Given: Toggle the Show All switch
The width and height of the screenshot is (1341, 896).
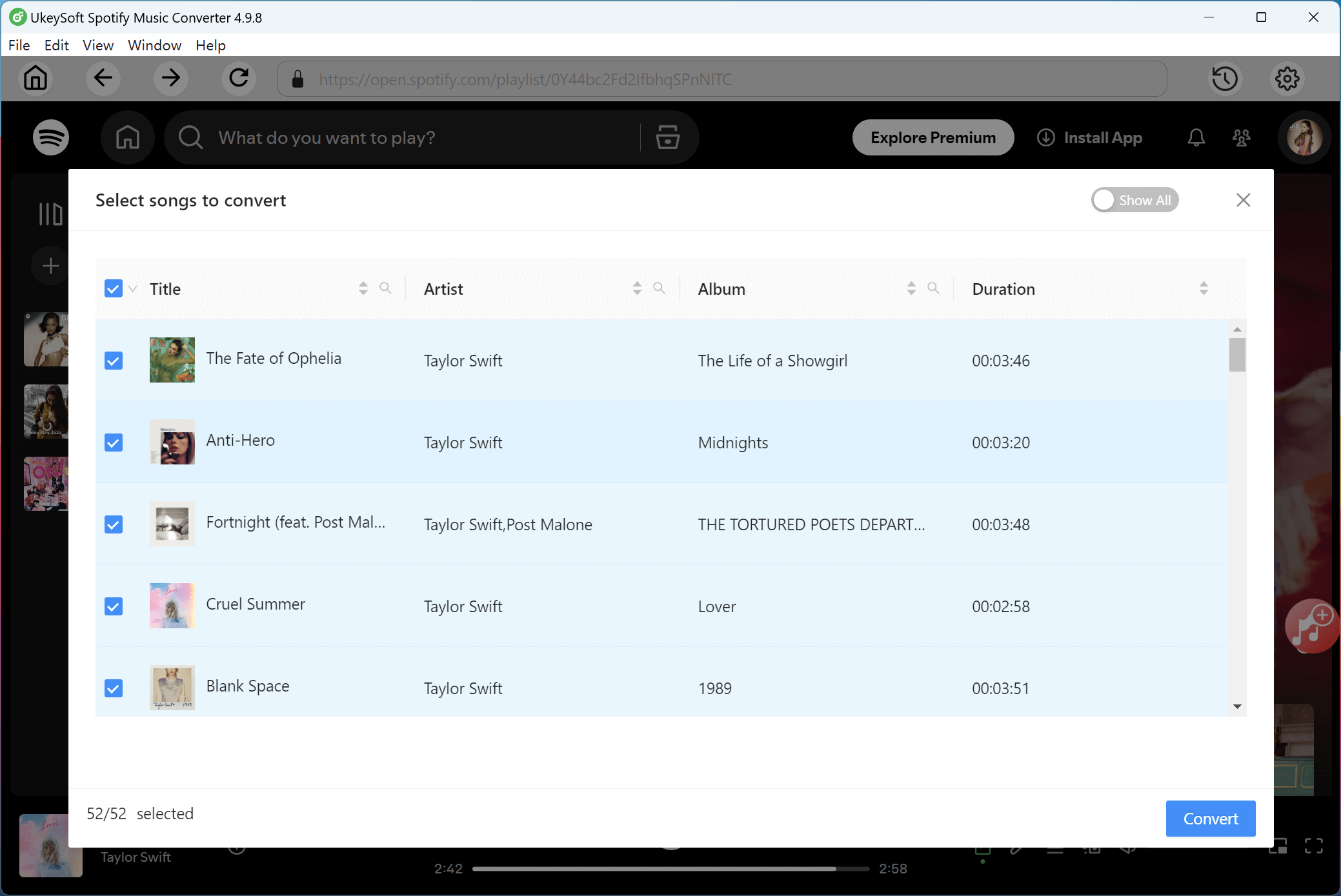Looking at the screenshot, I should [1135, 200].
